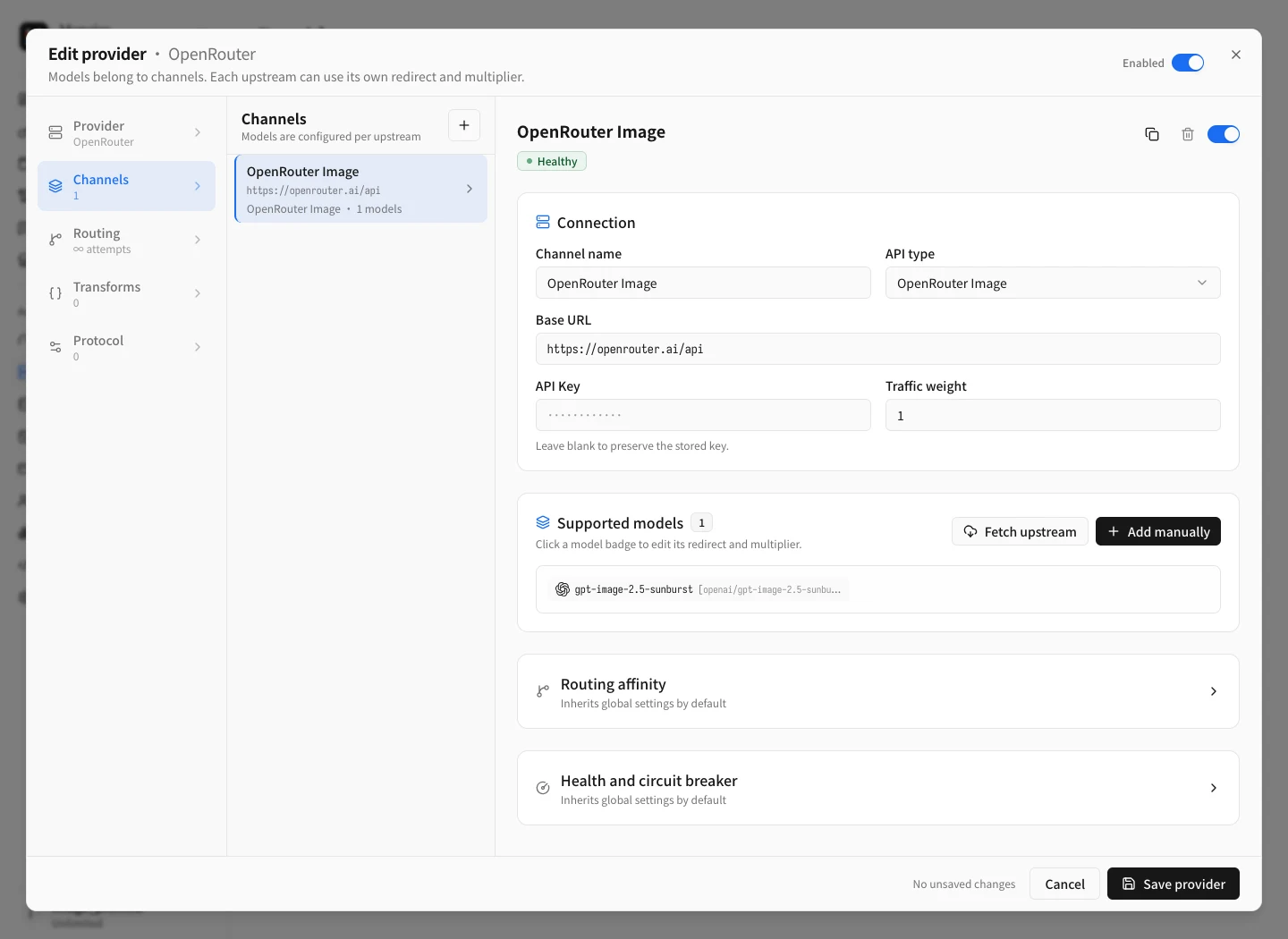Click Cancel button
Viewport: 1288px width, 939px height.
coord(1064,884)
